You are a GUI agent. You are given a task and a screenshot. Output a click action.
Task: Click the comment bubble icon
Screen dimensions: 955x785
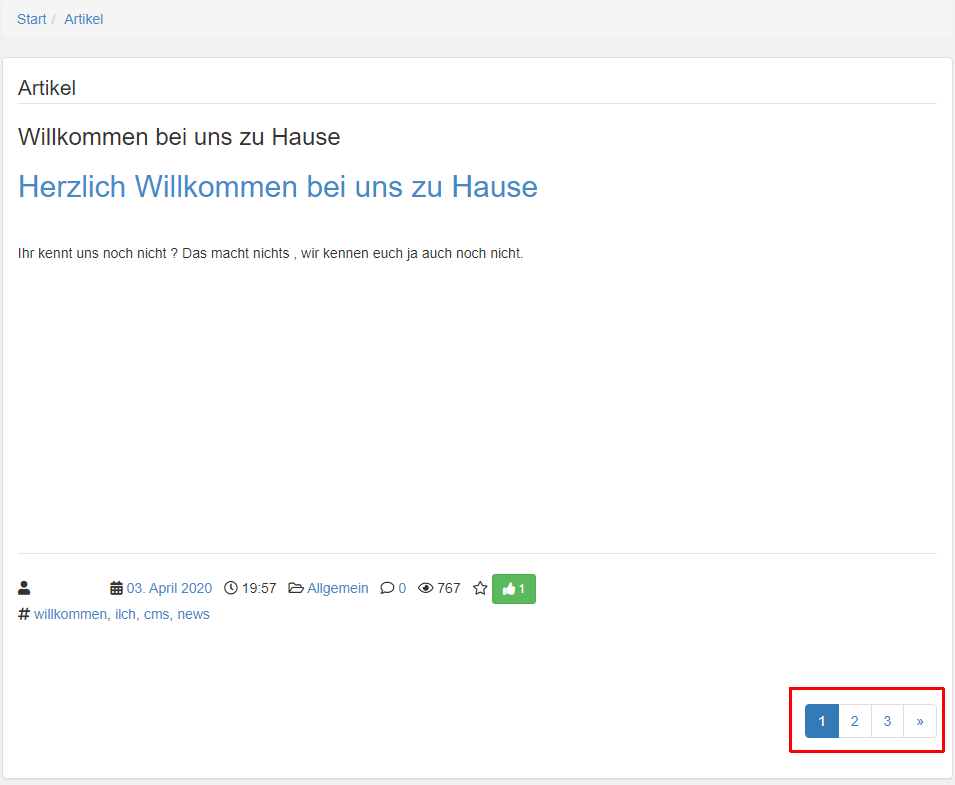coord(387,588)
